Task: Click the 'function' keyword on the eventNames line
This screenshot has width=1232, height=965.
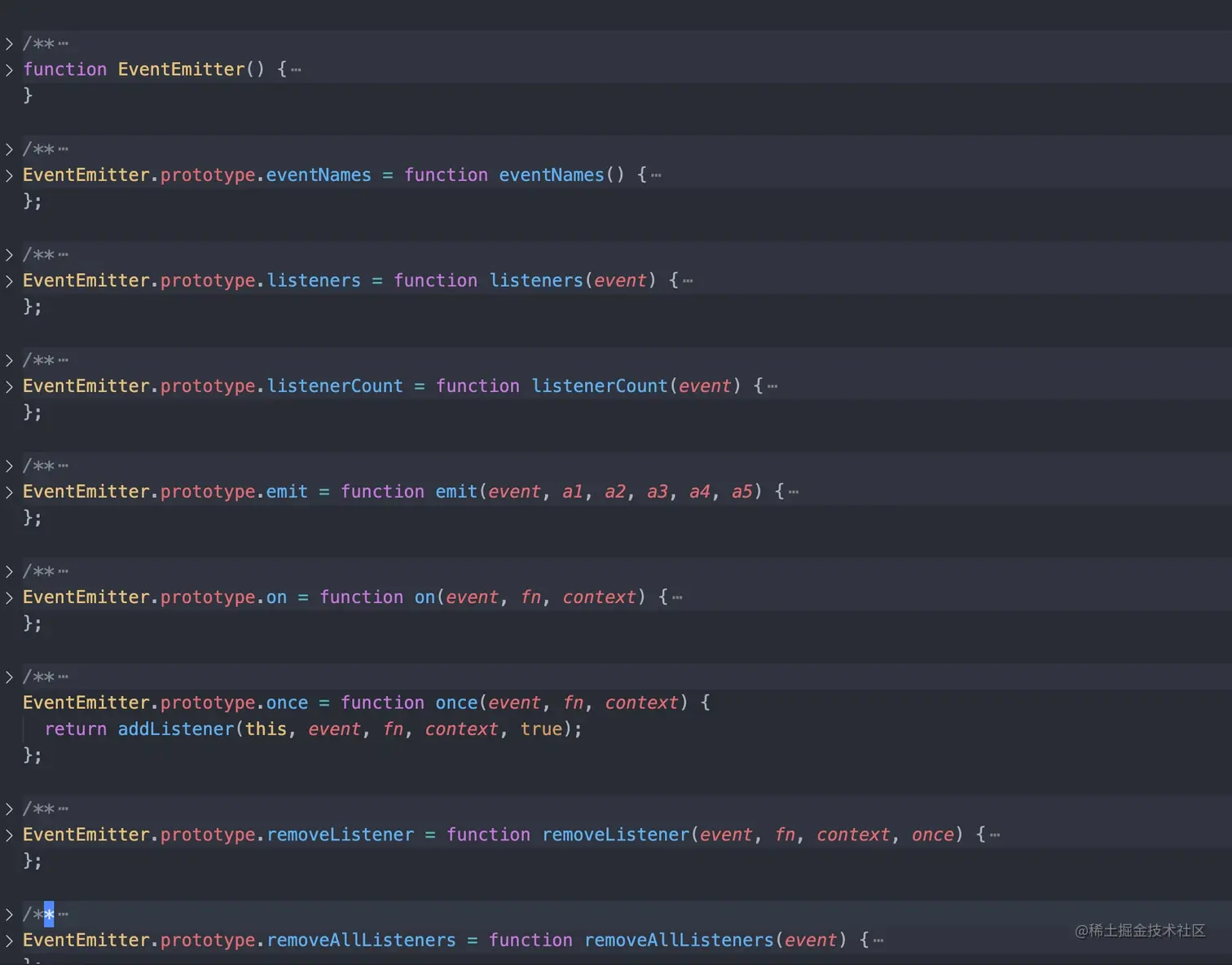Action: (x=447, y=175)
